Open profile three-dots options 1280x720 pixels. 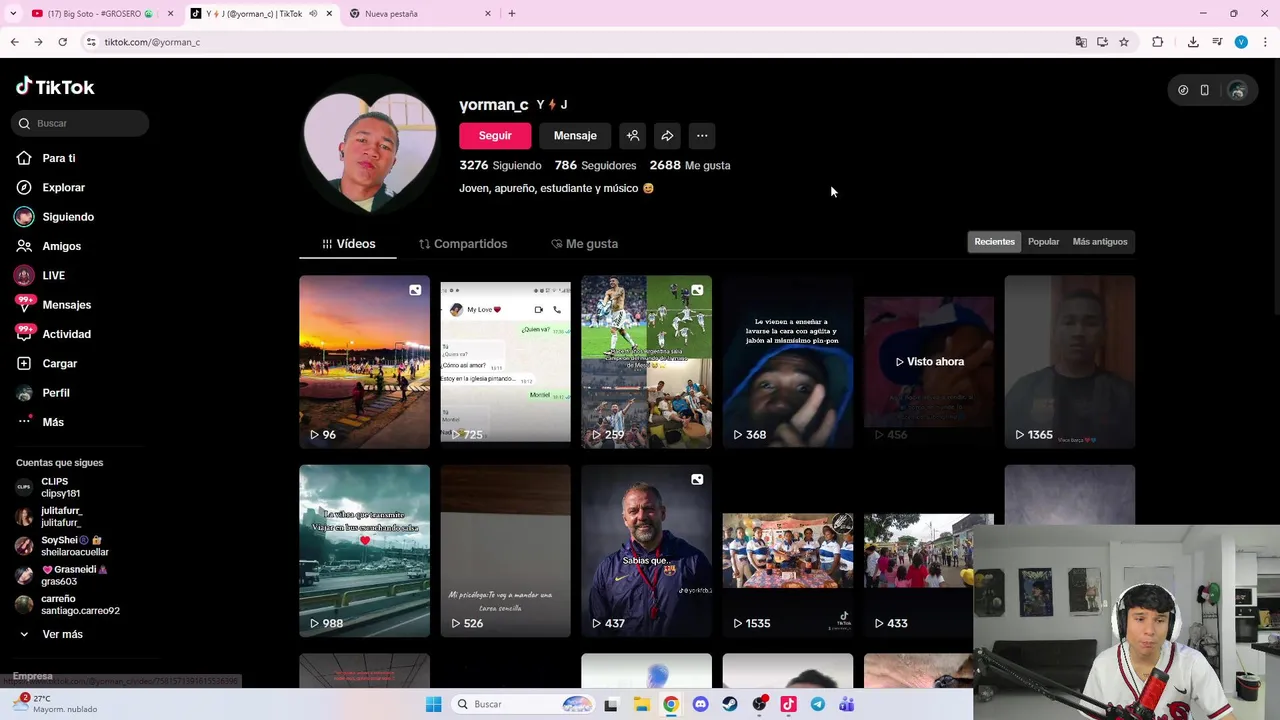coord(702,136)
